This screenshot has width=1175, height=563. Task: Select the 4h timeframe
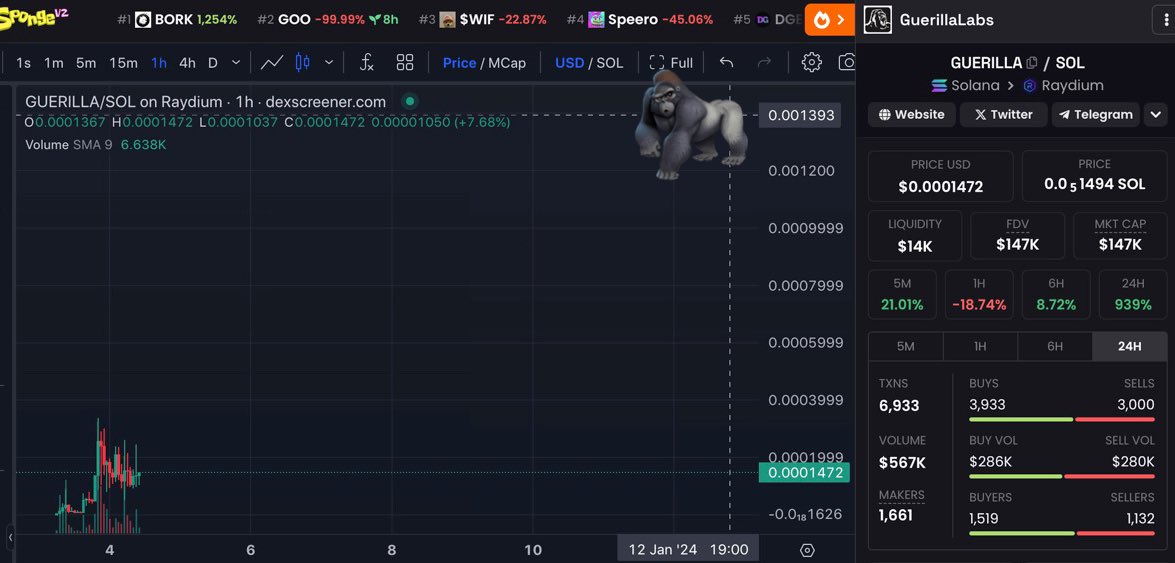pos(187,63)
